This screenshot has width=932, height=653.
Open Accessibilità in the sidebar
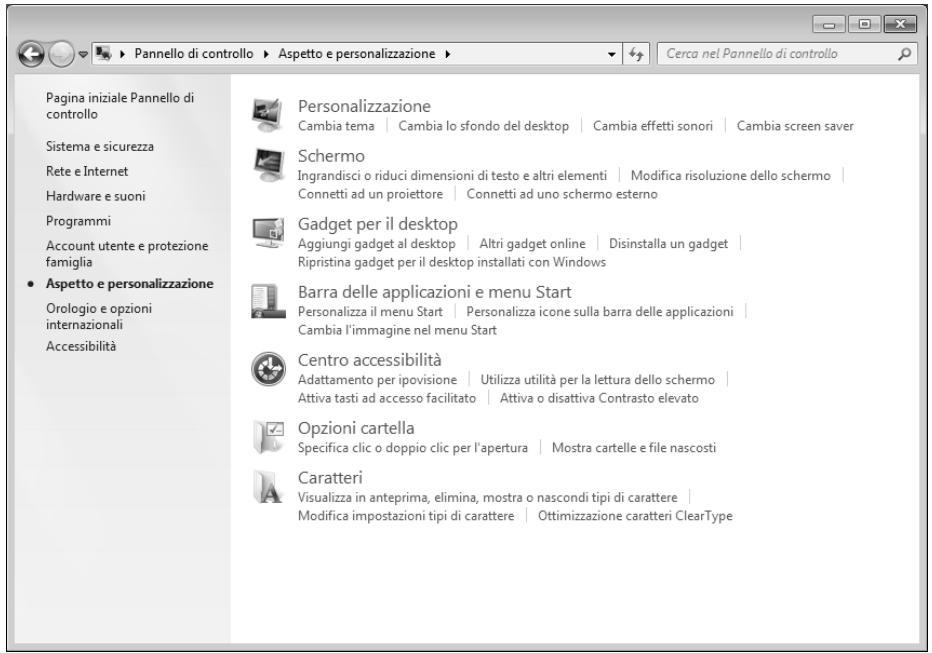81,346
